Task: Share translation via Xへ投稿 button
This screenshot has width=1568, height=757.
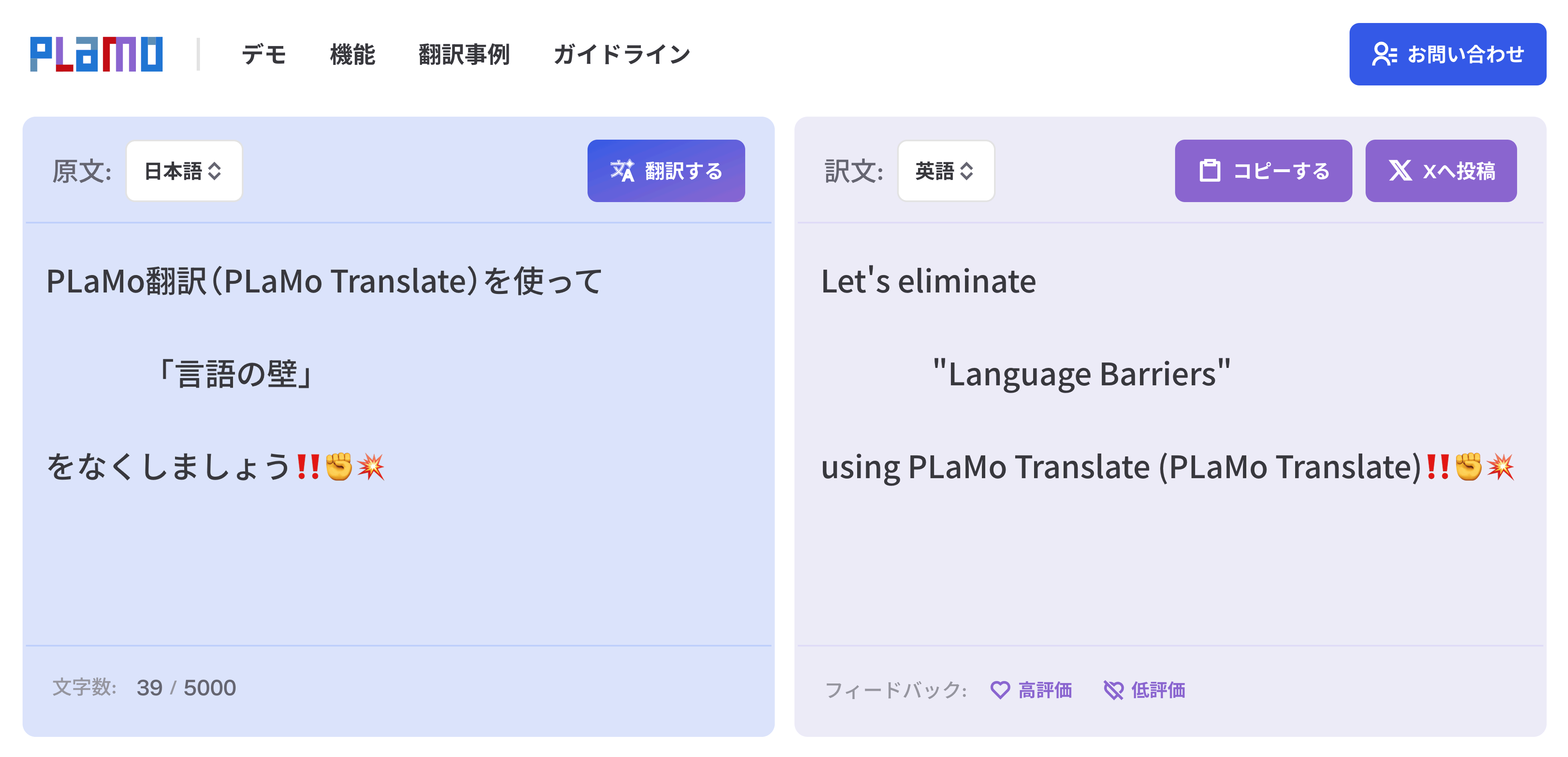Action: (1440, 171)
